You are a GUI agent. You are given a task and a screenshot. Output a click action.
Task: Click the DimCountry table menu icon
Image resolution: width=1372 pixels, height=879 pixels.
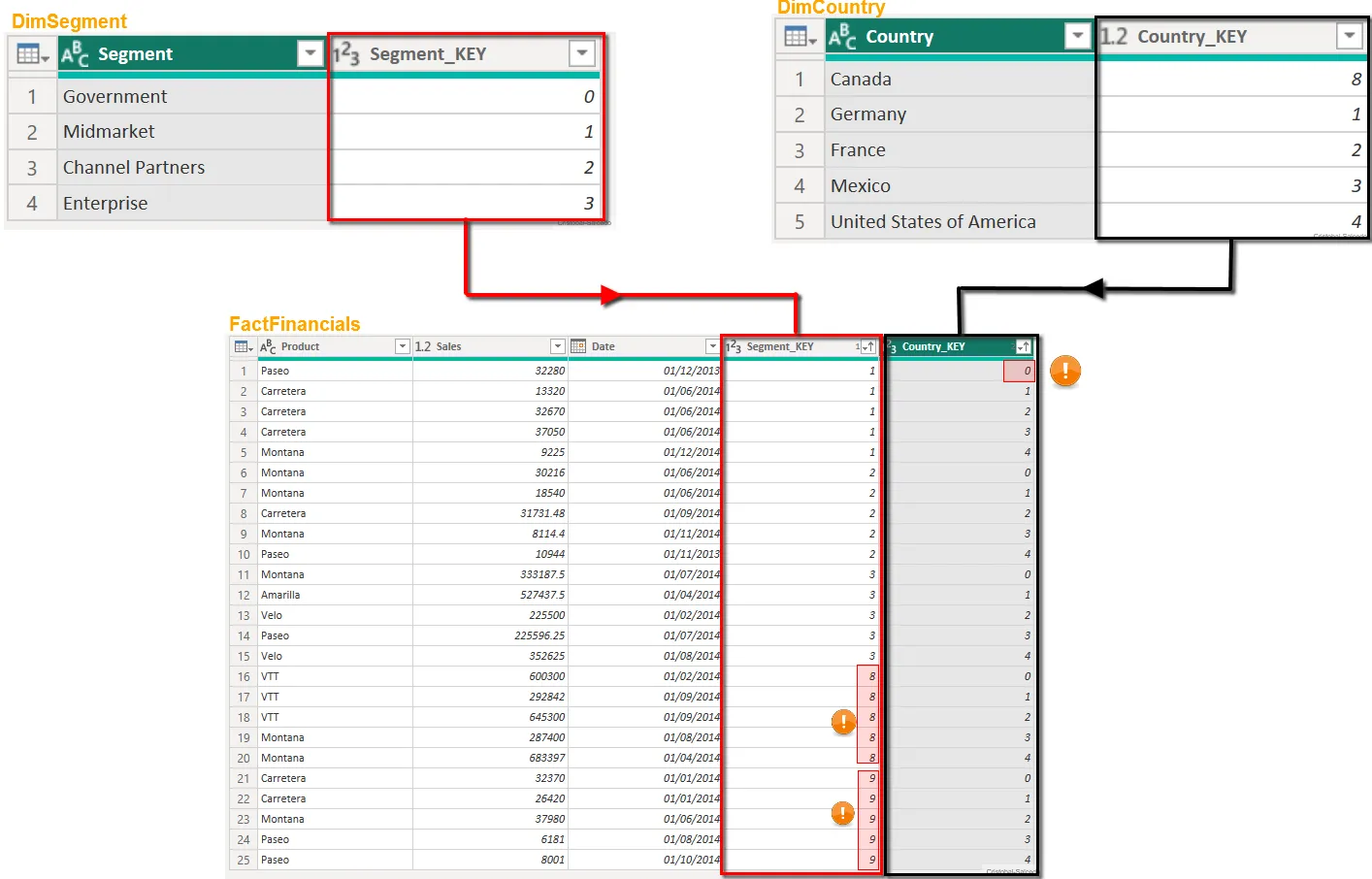pos(800,37)
